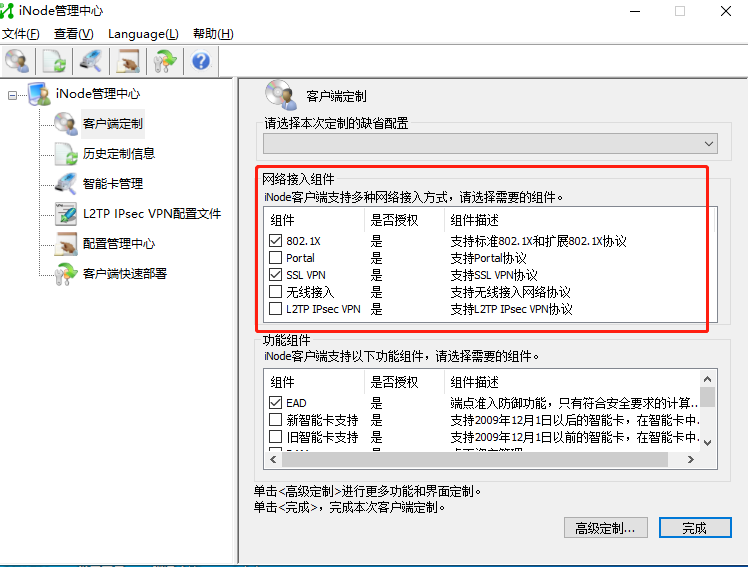Click scroll left arrow of horizontal scrollbar
Screen dimensions: 748x567
273,459
